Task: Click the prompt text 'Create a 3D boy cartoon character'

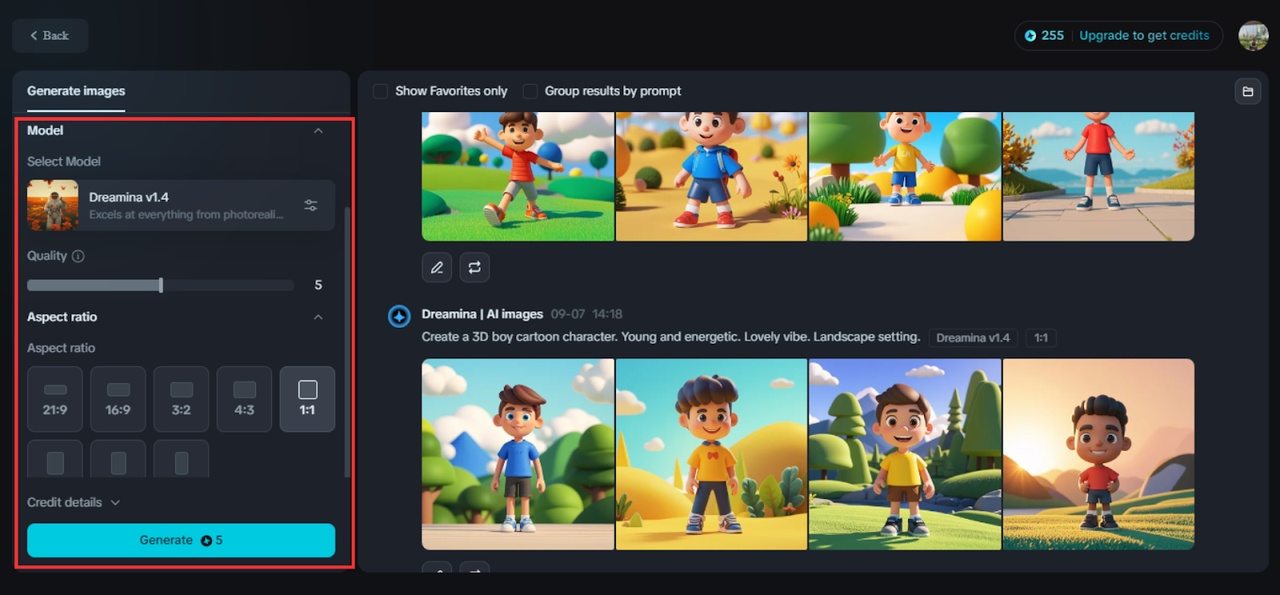Action: pos(518,338)
